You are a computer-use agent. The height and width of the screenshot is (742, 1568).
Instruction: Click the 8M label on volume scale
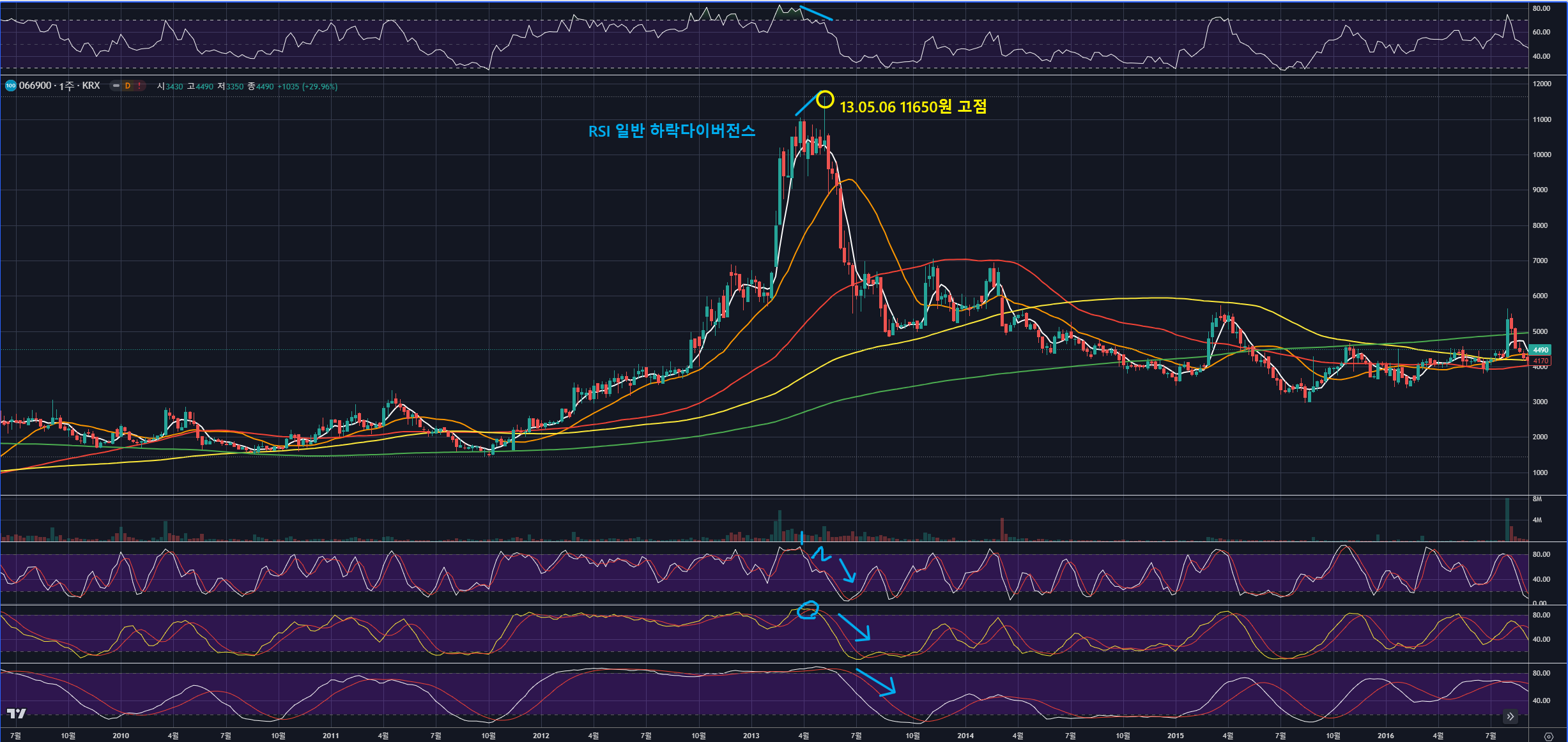point(1537,499)
